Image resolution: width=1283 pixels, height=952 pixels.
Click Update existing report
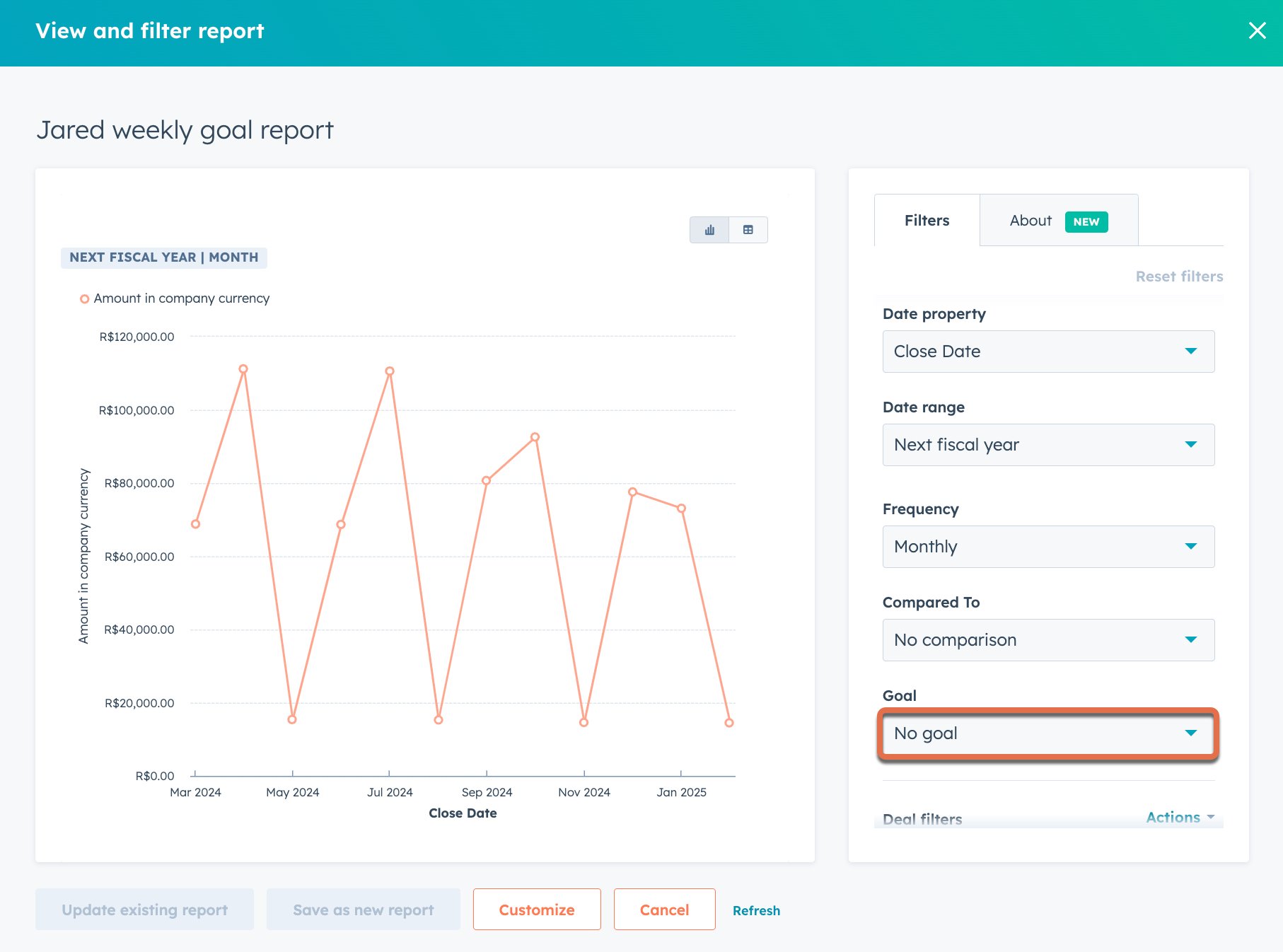(144, 910)
